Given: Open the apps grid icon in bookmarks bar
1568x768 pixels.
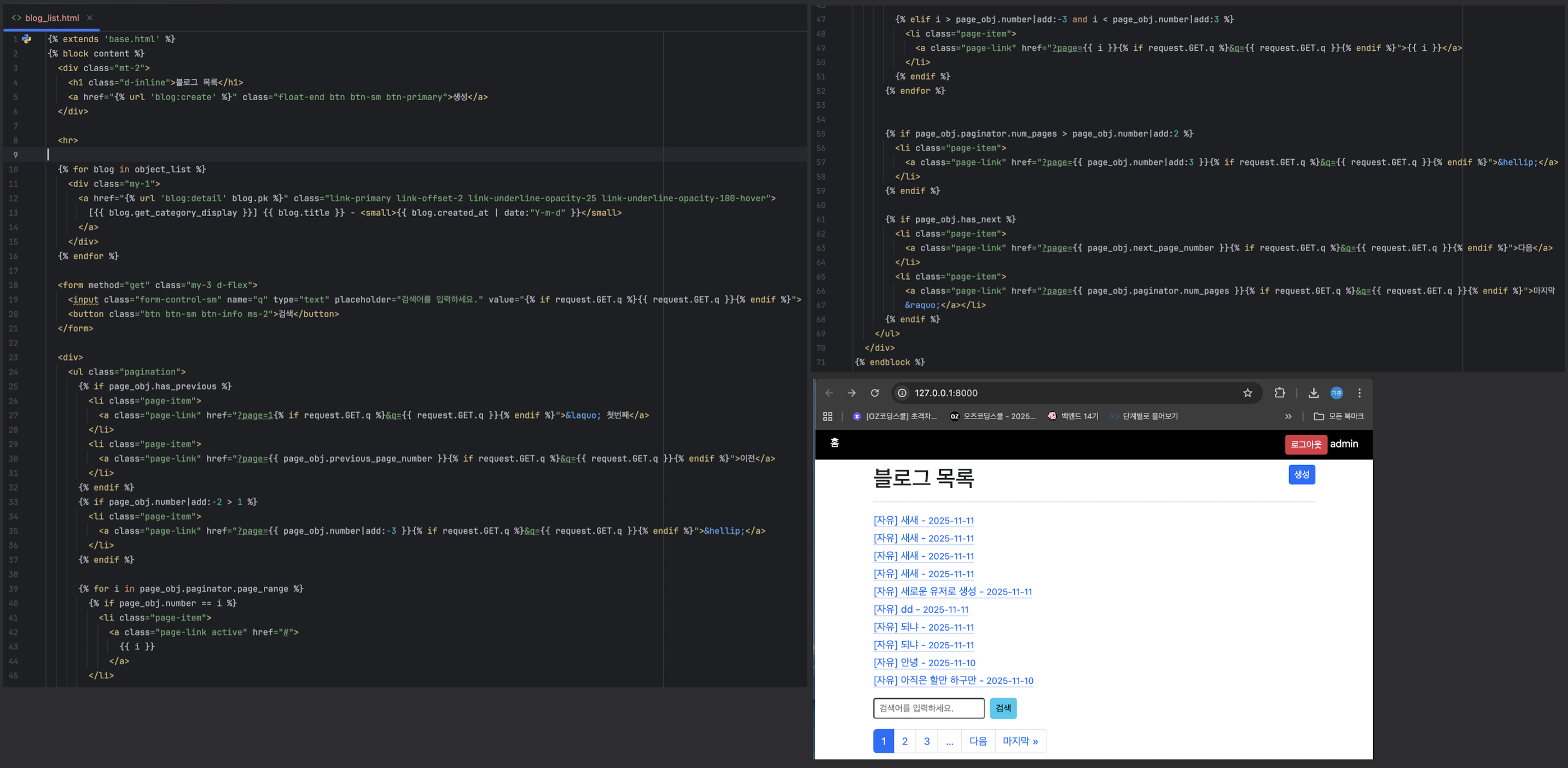Looking at the screenshot, I should [827, 416].
